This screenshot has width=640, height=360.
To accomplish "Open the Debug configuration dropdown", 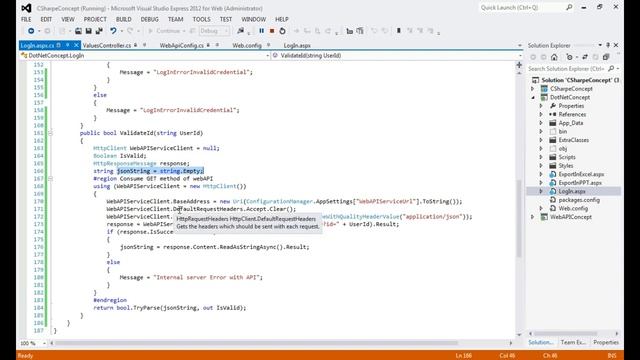I will pyautogui.click(x=227, y=31).
